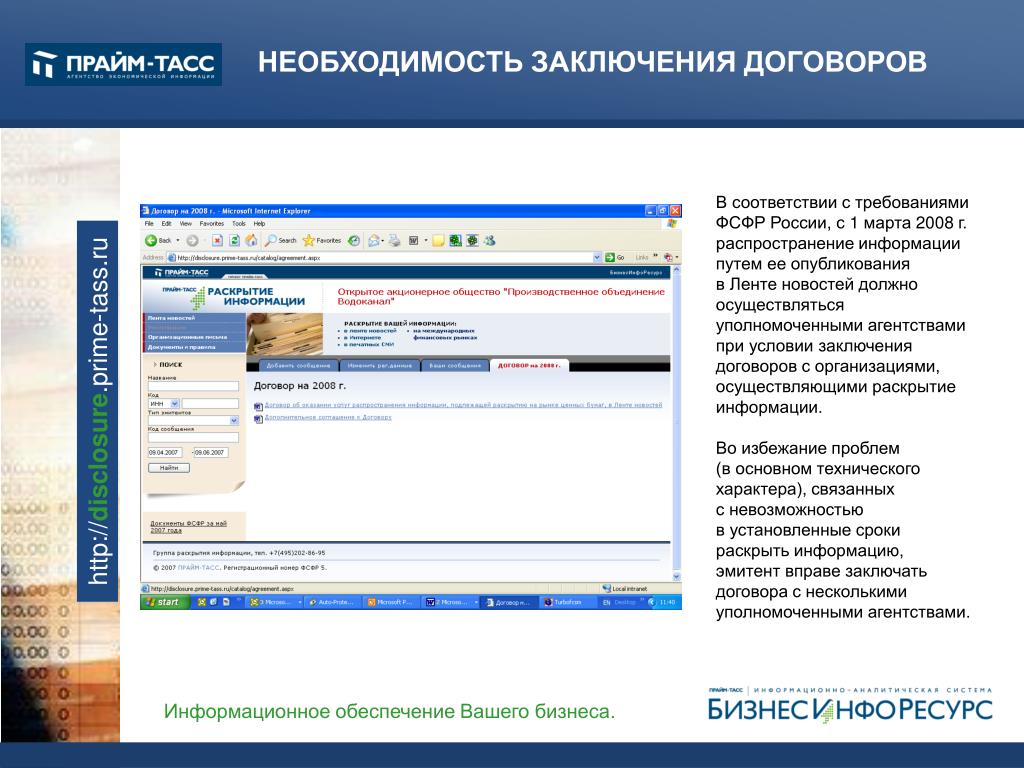Click the Forward arrow in IE toolbar
Viewport: 1024px width, 768px height.
(192, 240)
